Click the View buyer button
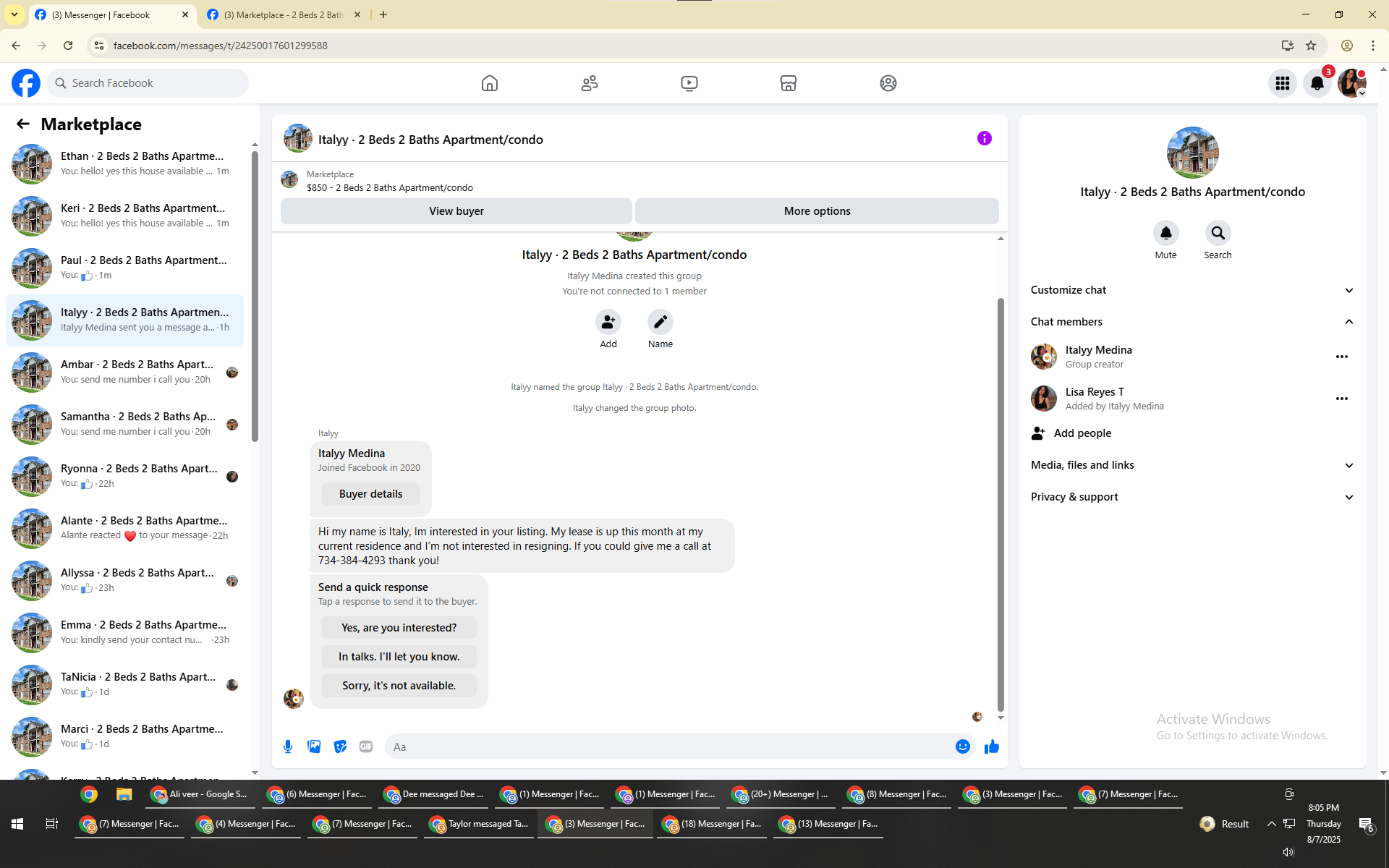 pyautogui.click(x=456, y=211)
